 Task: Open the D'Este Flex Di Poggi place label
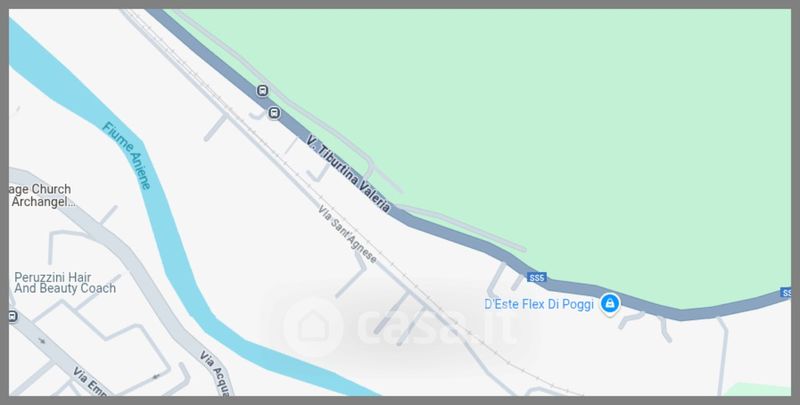(x=539, y=305)
